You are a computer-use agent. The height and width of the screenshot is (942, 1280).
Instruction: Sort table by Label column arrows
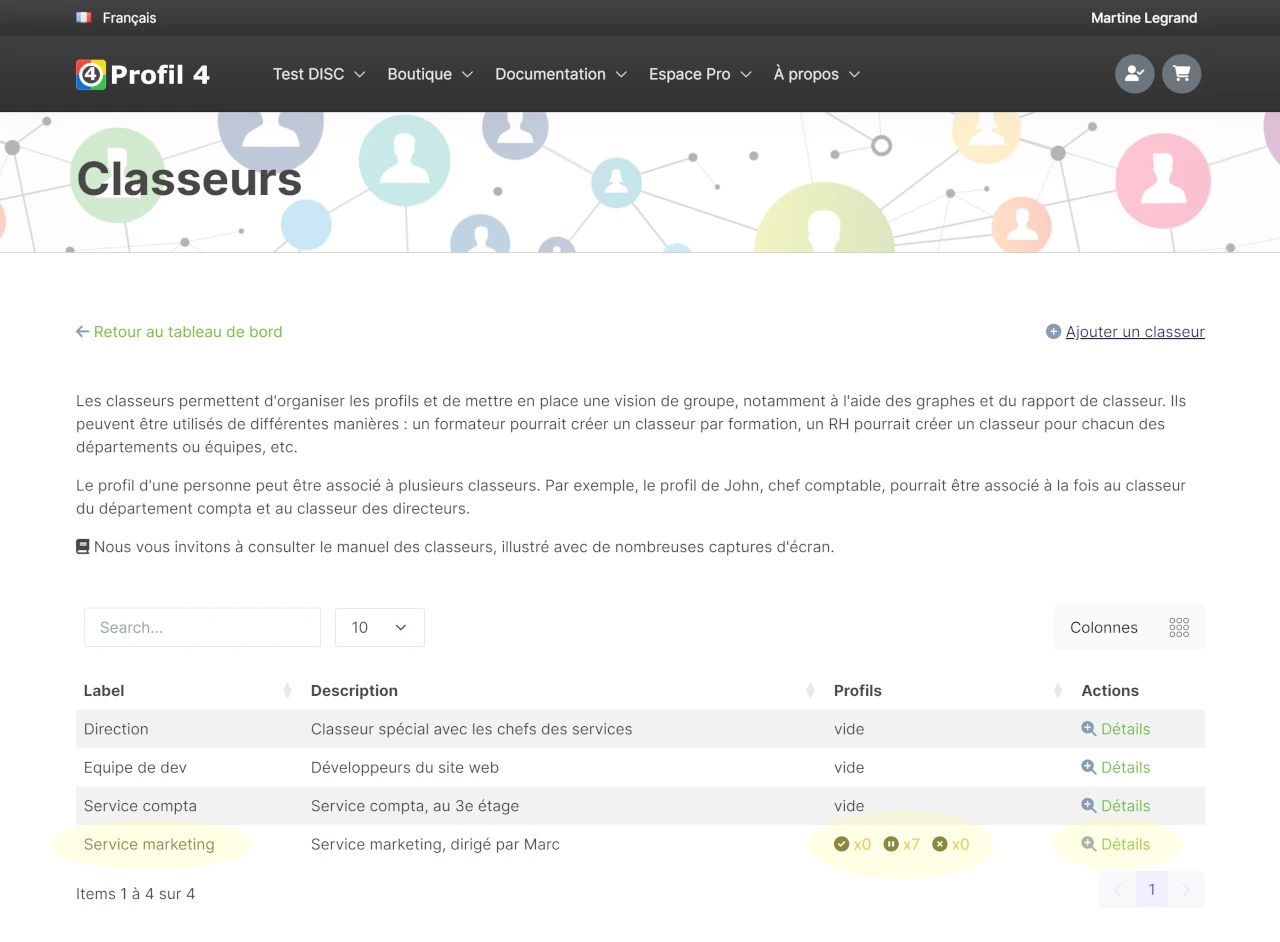click(x=287, y=691)
